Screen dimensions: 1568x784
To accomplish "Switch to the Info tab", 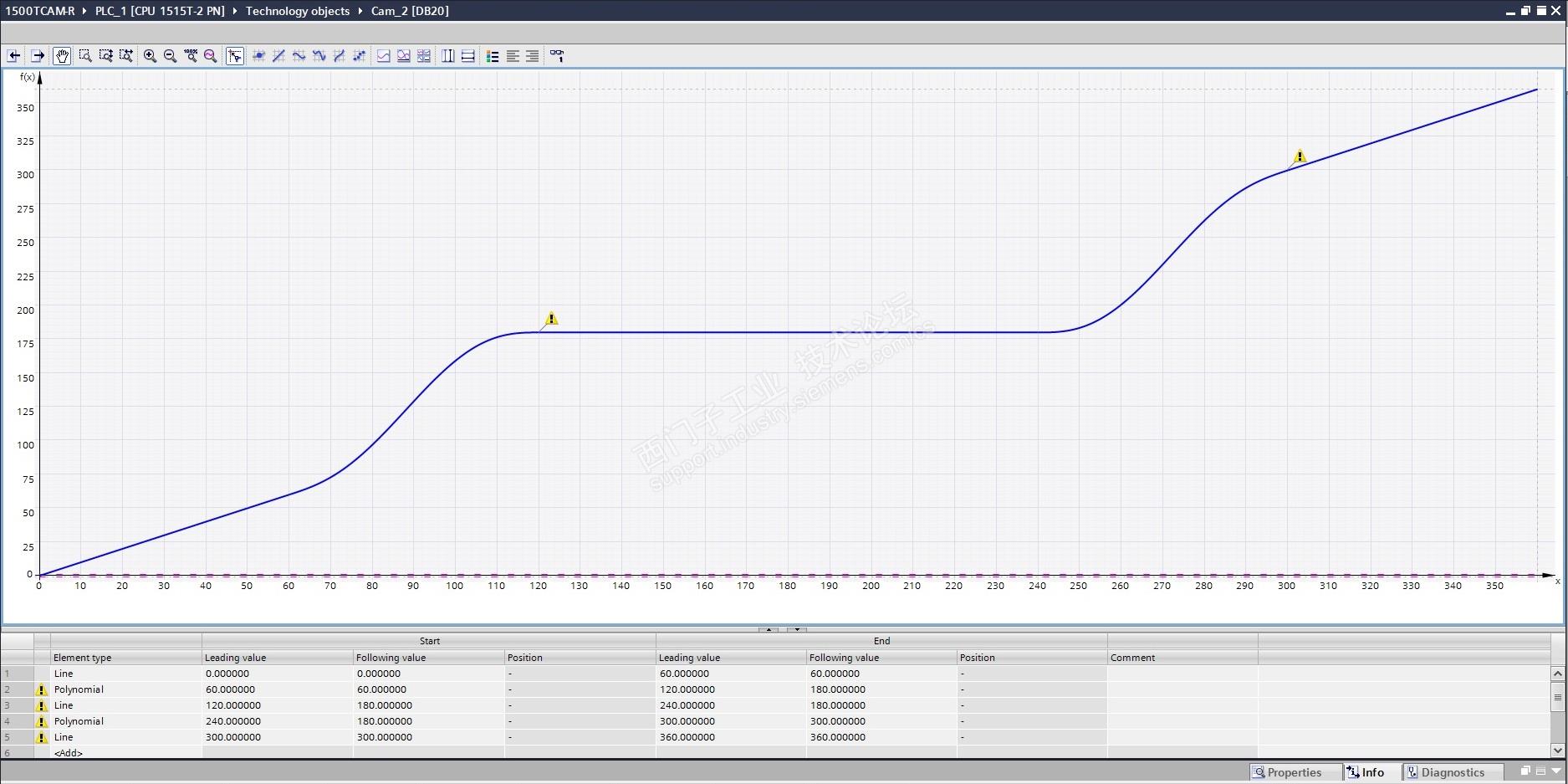I will click(x=1372, y=772).
